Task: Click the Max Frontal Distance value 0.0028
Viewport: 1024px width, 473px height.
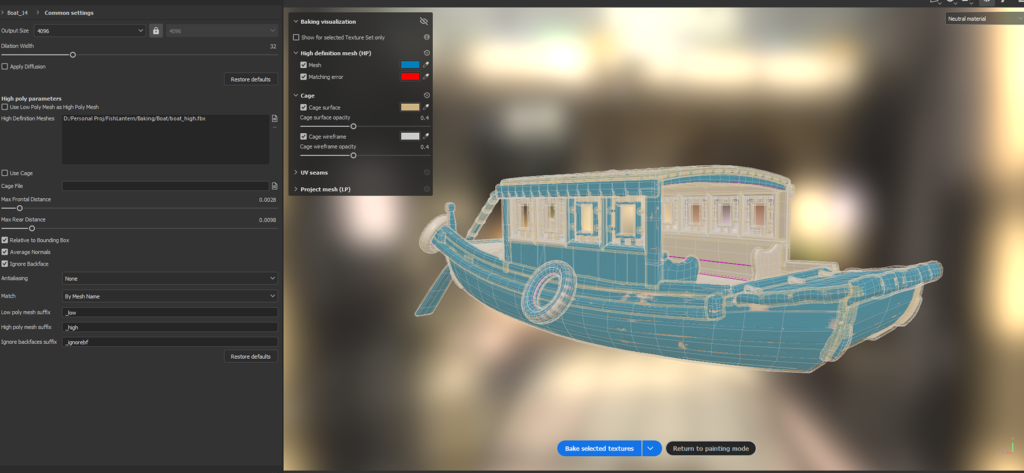Action: 267,199
